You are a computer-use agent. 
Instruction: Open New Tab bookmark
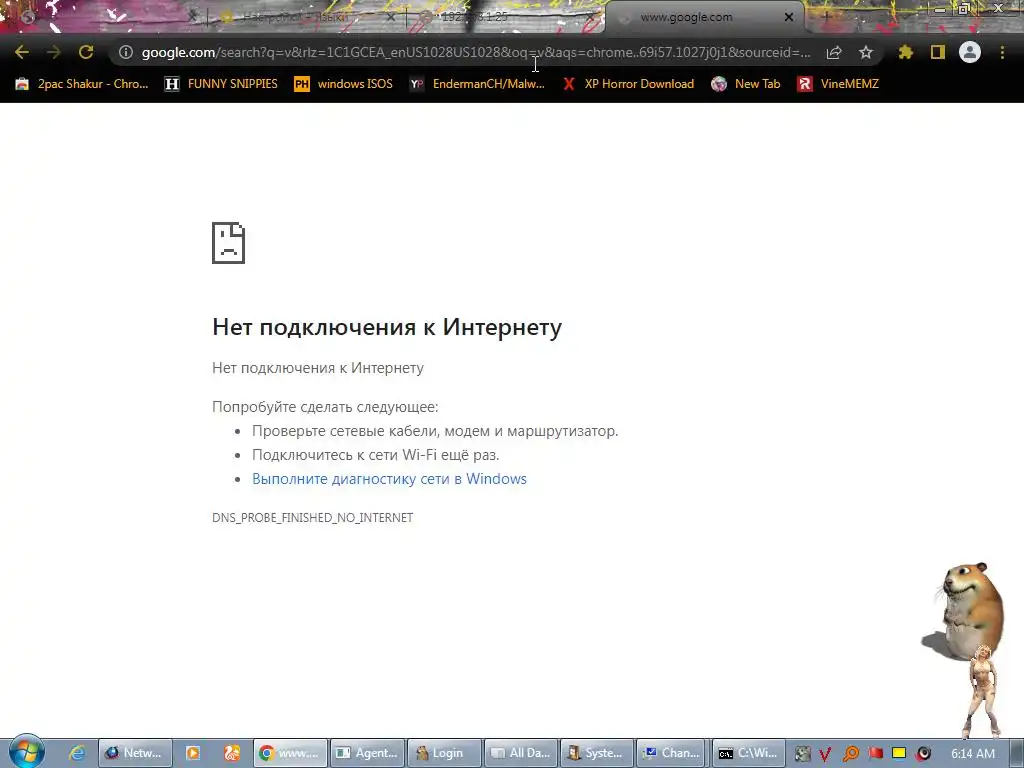(x=746, y=84)
